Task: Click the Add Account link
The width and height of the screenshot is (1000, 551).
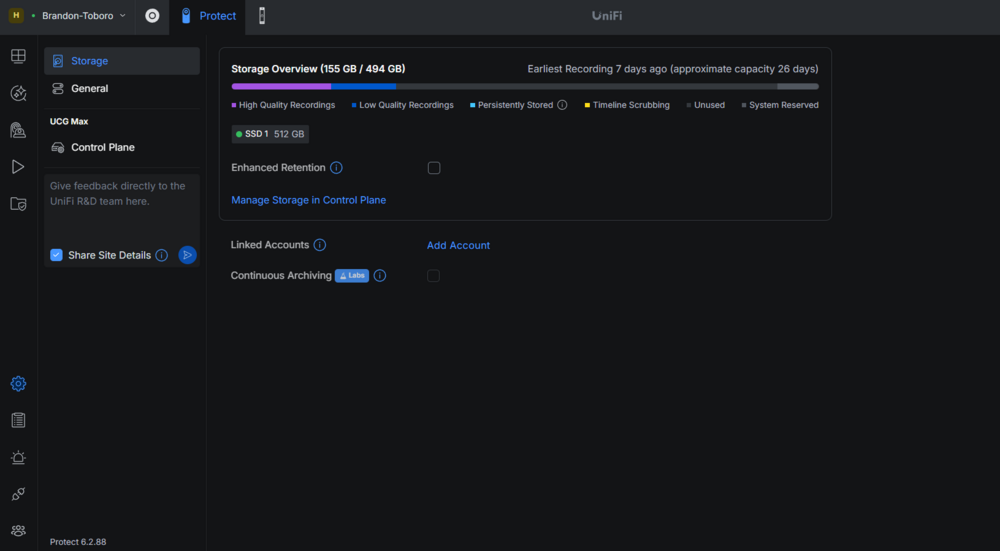Action: (459, 246)
